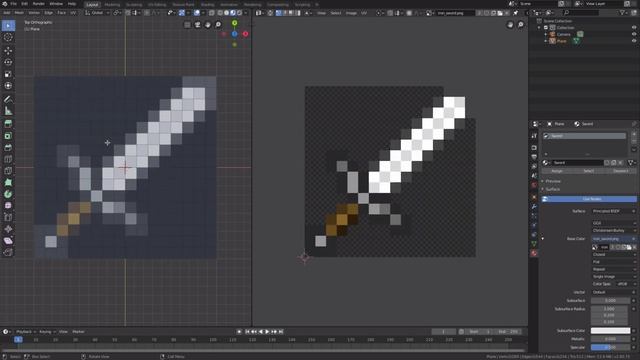Click the camera view icon in viewport
Viewport: 640px width, 360px height.
click(198, 25)
